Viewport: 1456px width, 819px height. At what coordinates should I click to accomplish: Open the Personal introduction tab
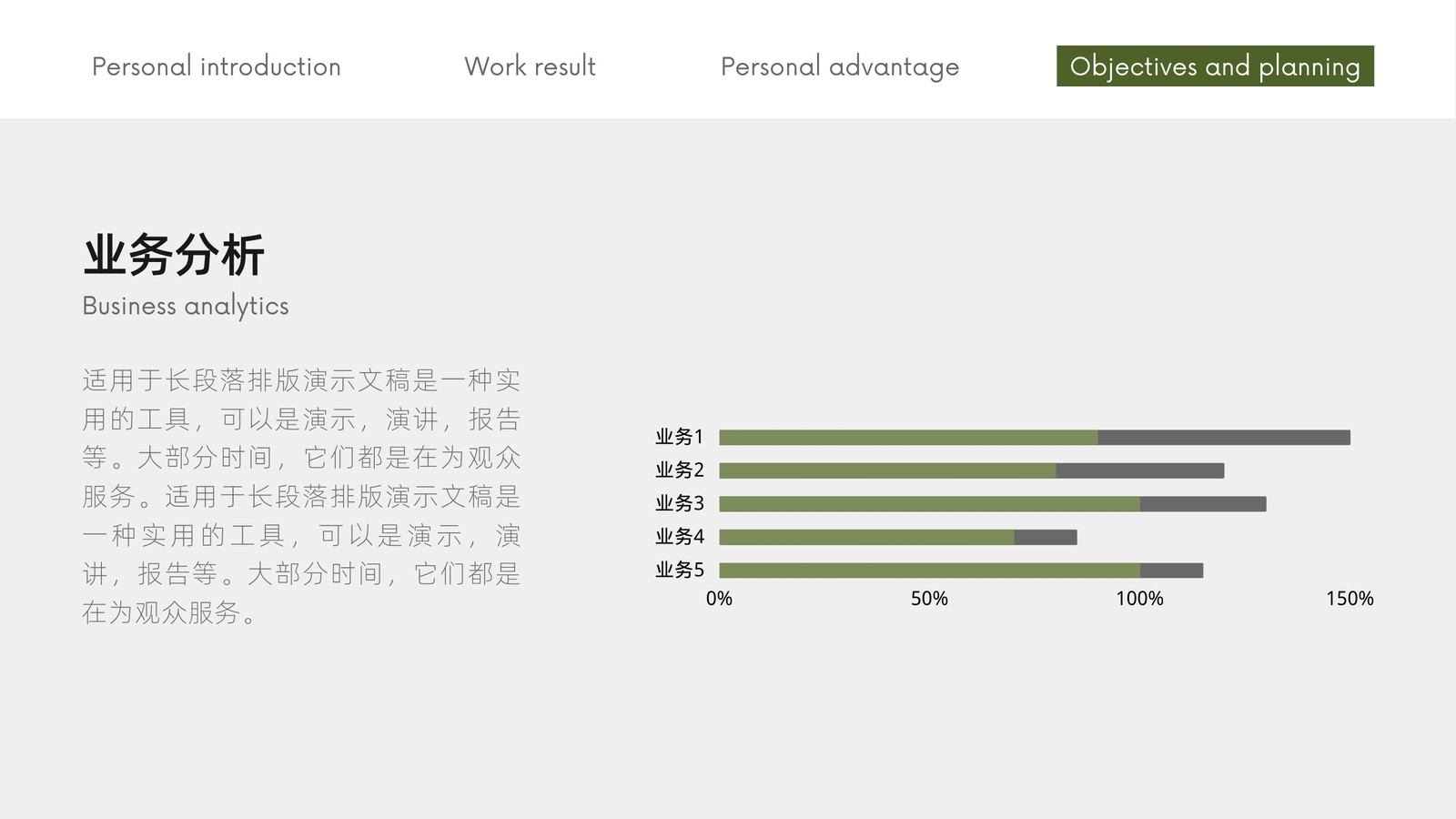217,66
